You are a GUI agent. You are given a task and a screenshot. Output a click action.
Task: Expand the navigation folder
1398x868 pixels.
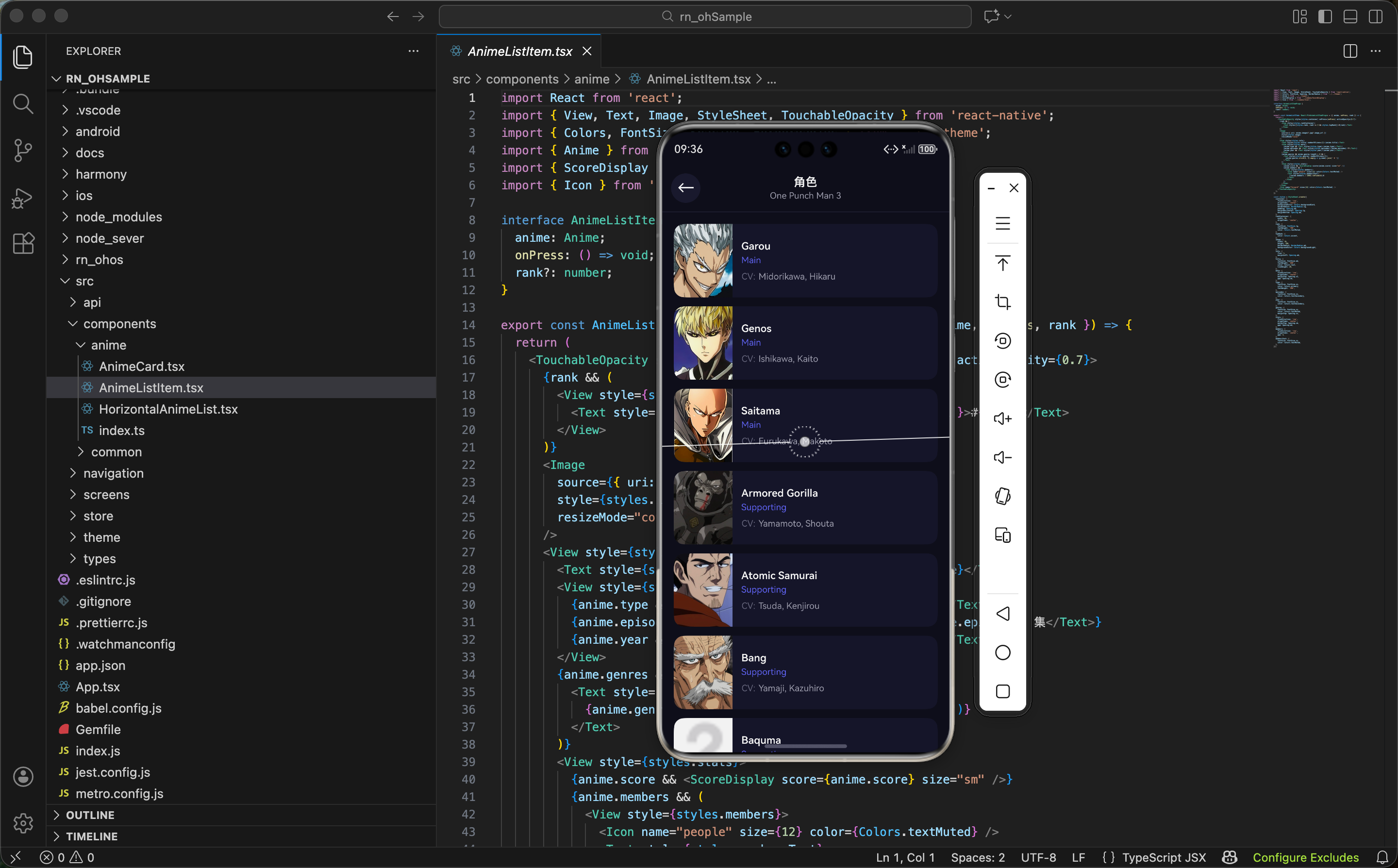click(113, 473)
